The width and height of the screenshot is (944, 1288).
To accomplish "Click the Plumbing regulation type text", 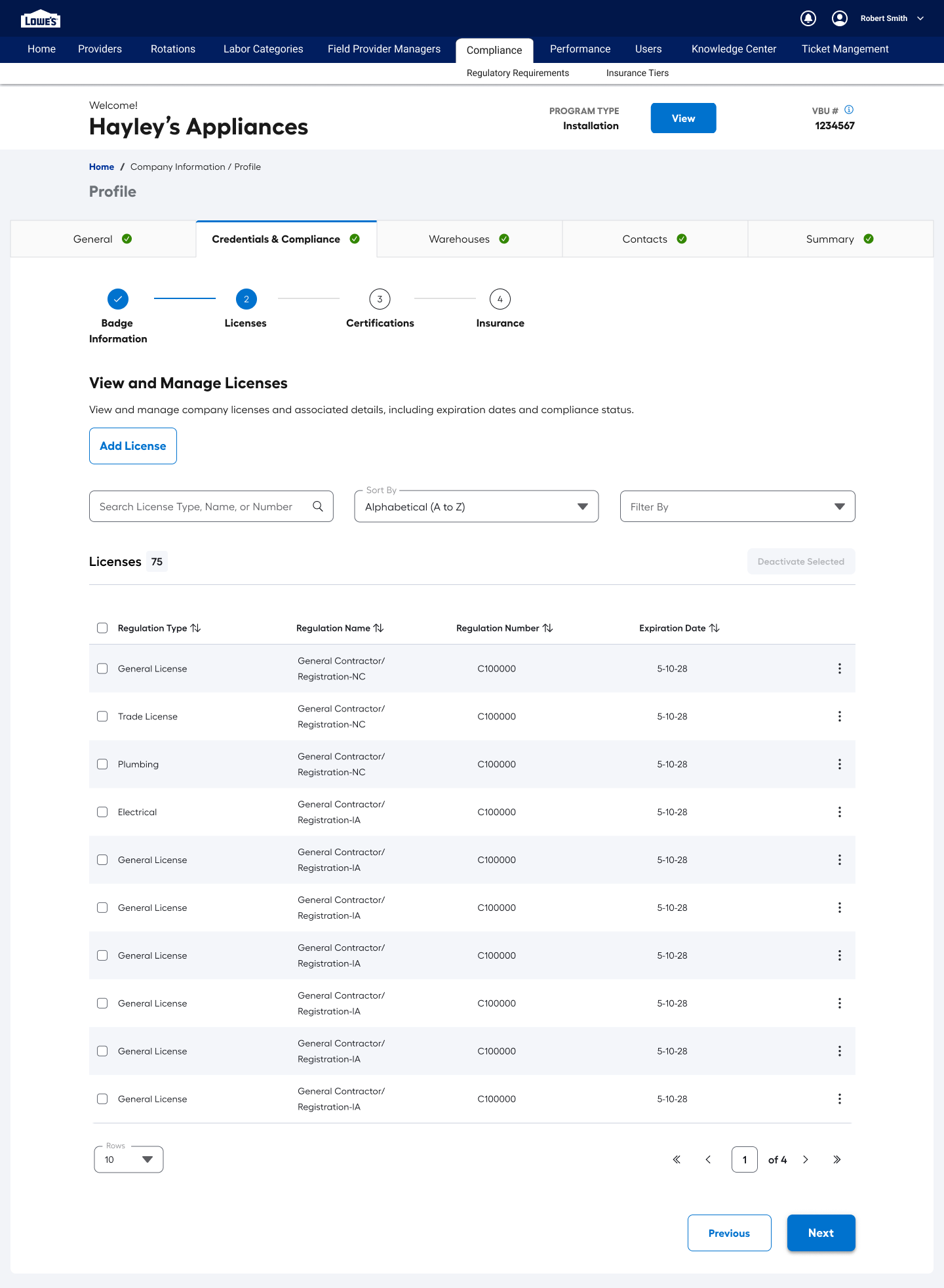I will pyautogui.click(x=138, y=764).
